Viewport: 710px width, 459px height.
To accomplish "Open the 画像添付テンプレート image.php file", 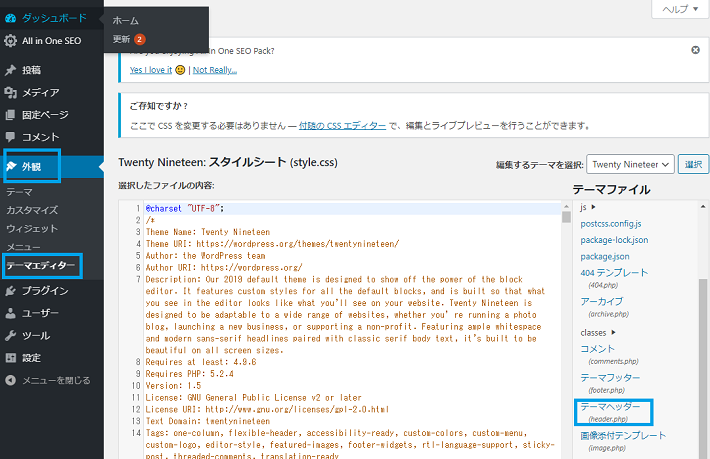I will point(623,435).
